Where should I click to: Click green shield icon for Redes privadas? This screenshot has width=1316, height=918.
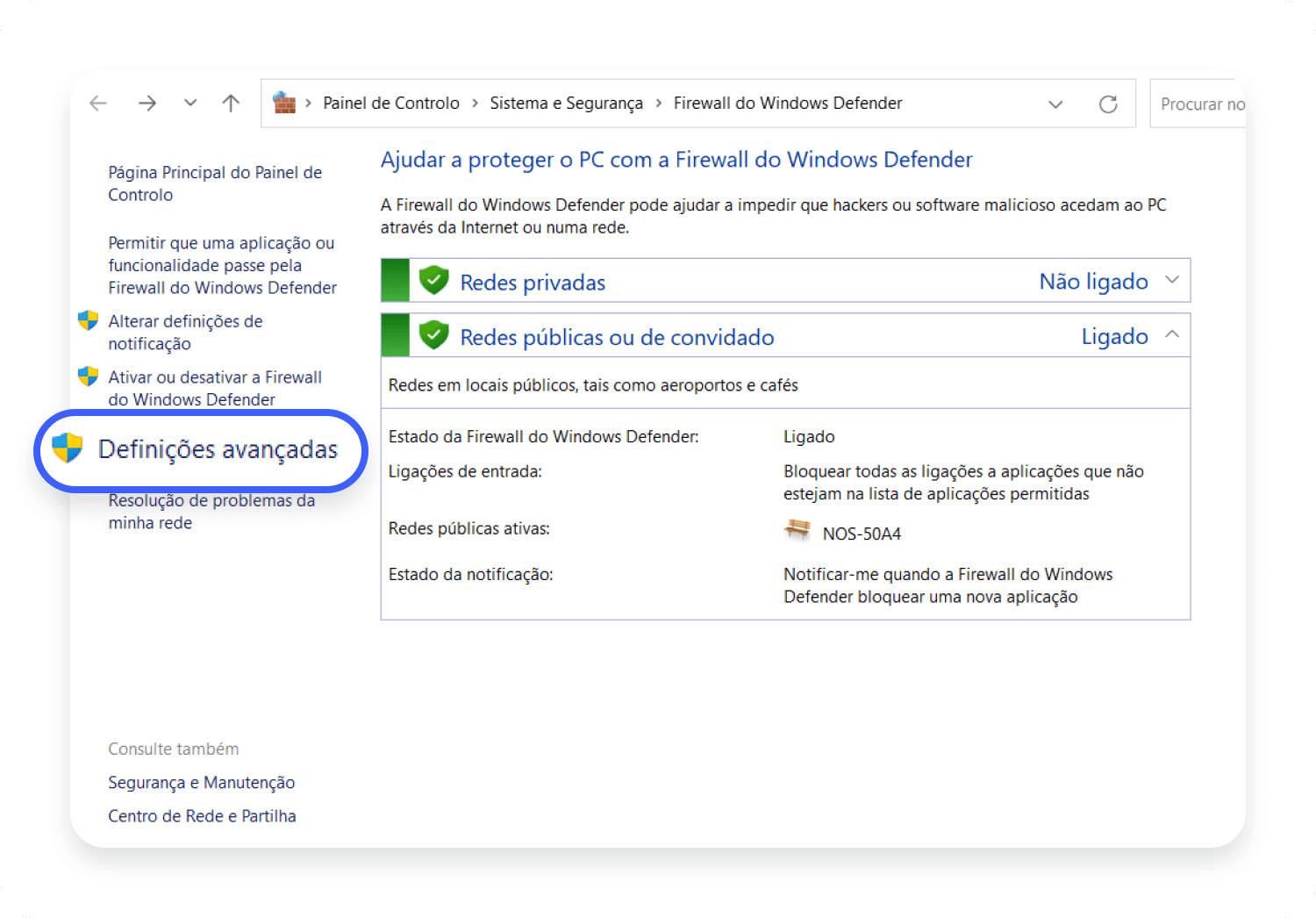click(434, 280)
